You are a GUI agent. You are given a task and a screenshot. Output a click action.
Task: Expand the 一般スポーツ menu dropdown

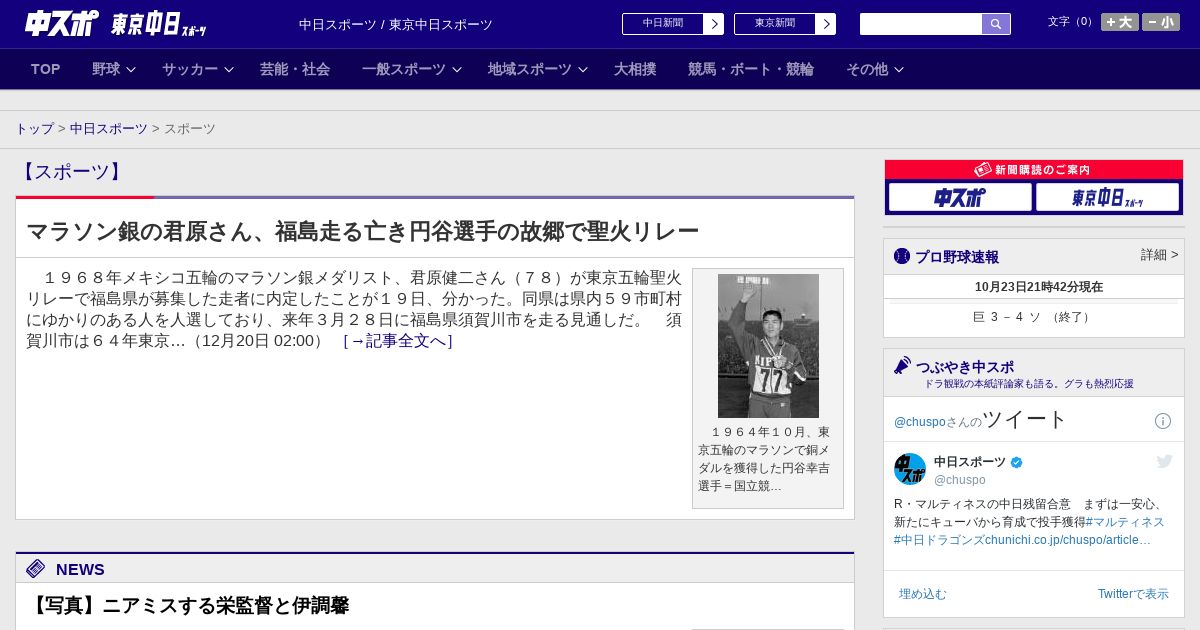412,69
